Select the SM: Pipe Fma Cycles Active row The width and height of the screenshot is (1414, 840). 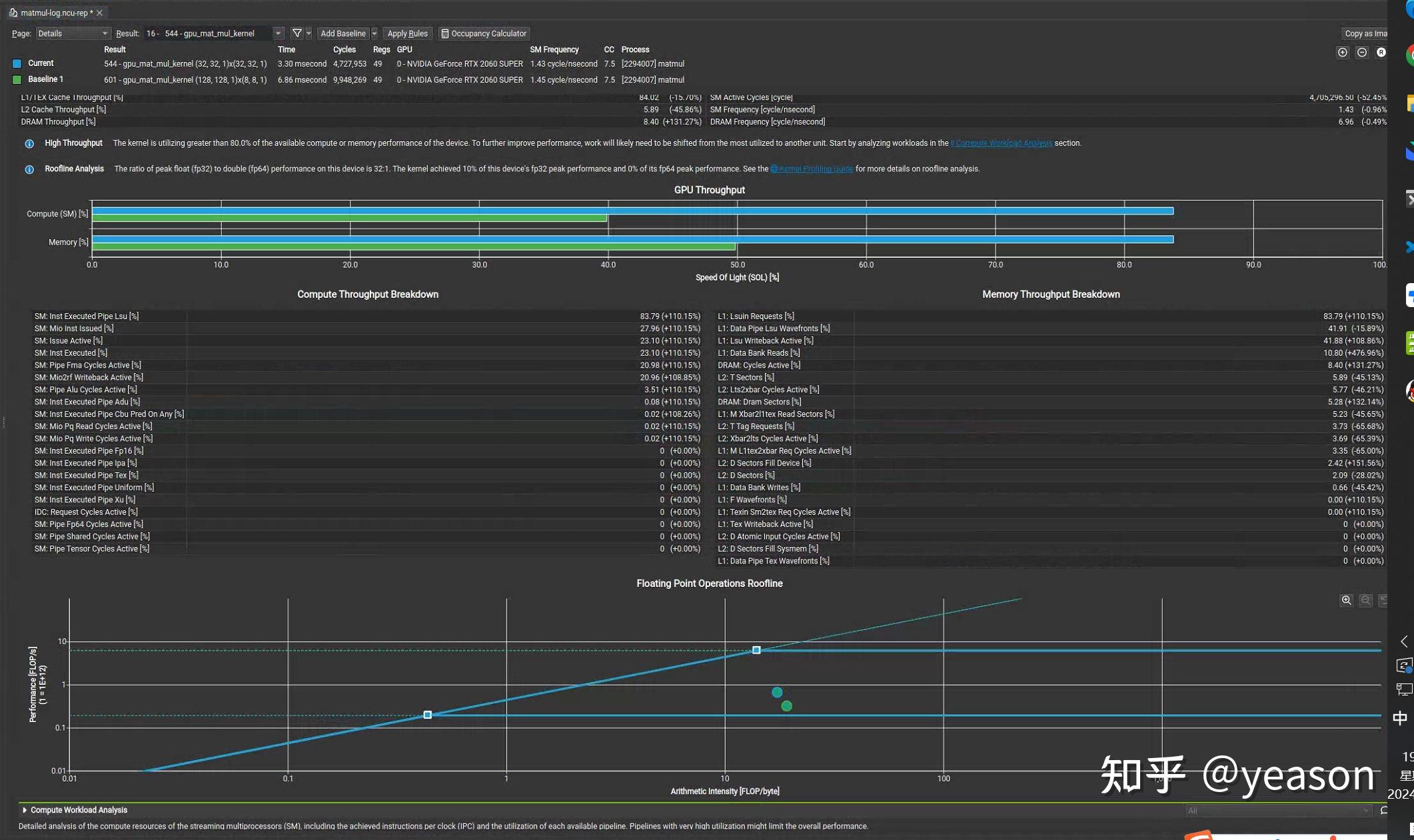tap(368, 365)
